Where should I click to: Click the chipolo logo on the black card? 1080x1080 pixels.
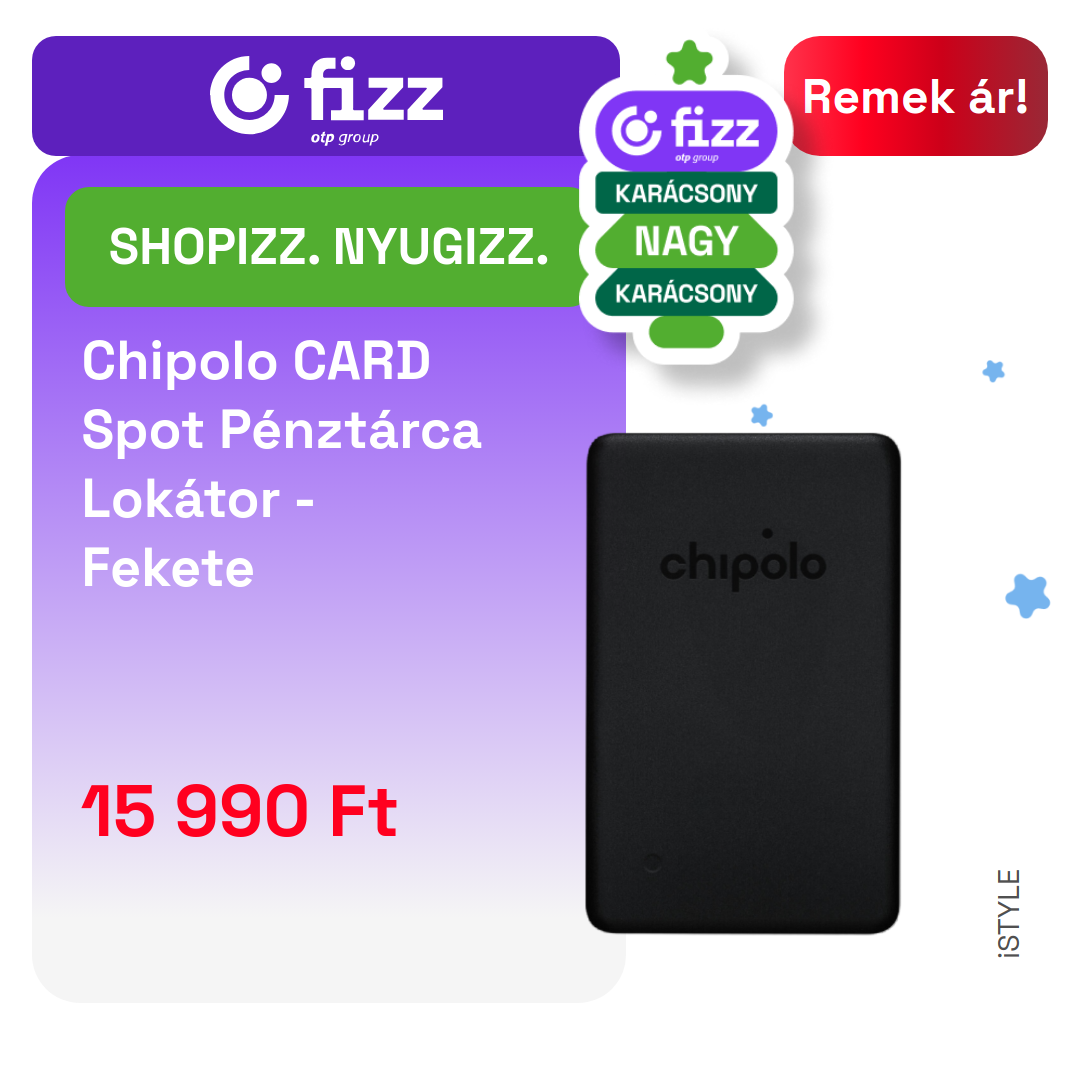click(x=742, y=560)
